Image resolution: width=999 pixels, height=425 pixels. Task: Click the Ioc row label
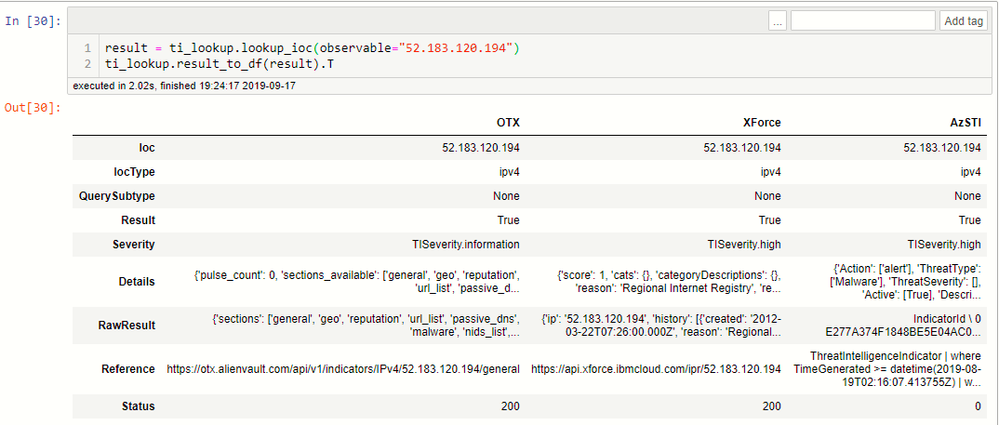pyautogui.click(x=148, y=148)
